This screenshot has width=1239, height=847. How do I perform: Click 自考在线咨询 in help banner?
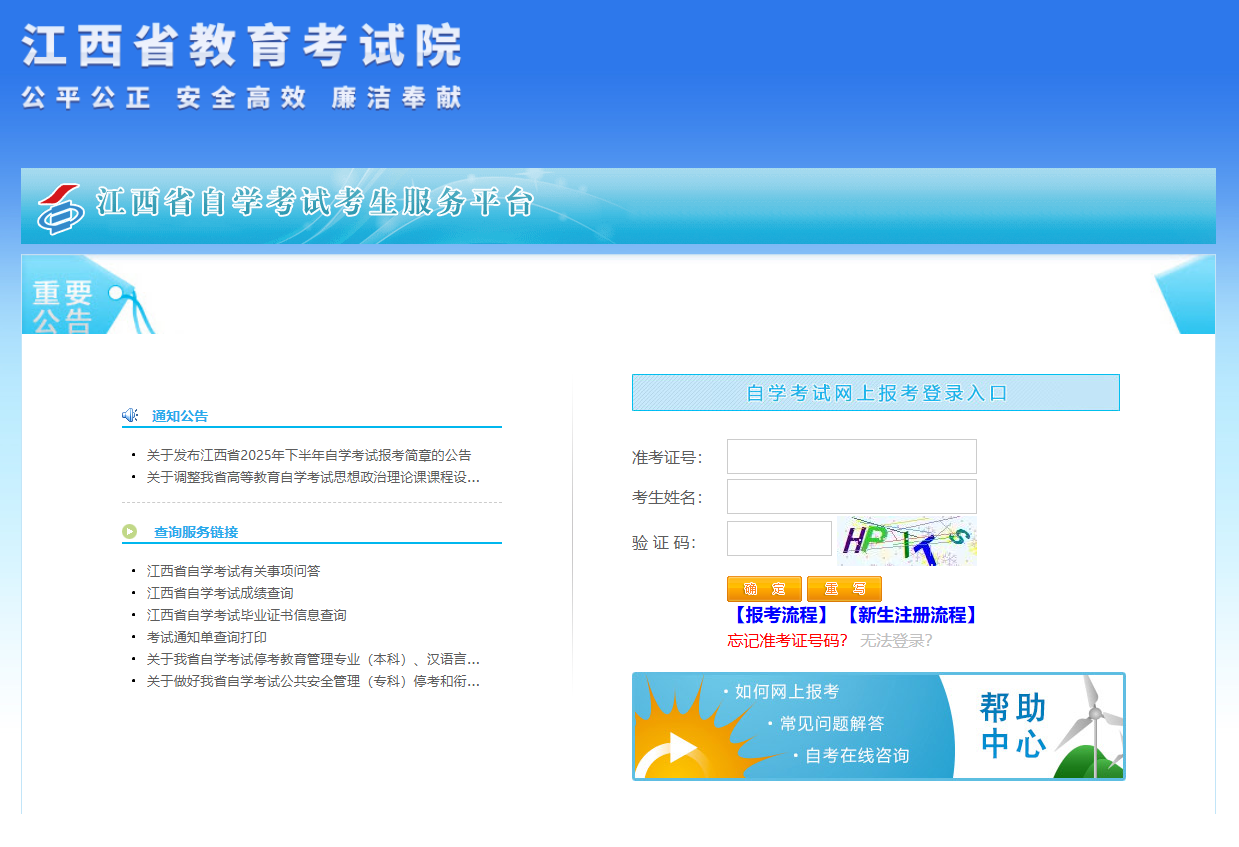[856, 756]
